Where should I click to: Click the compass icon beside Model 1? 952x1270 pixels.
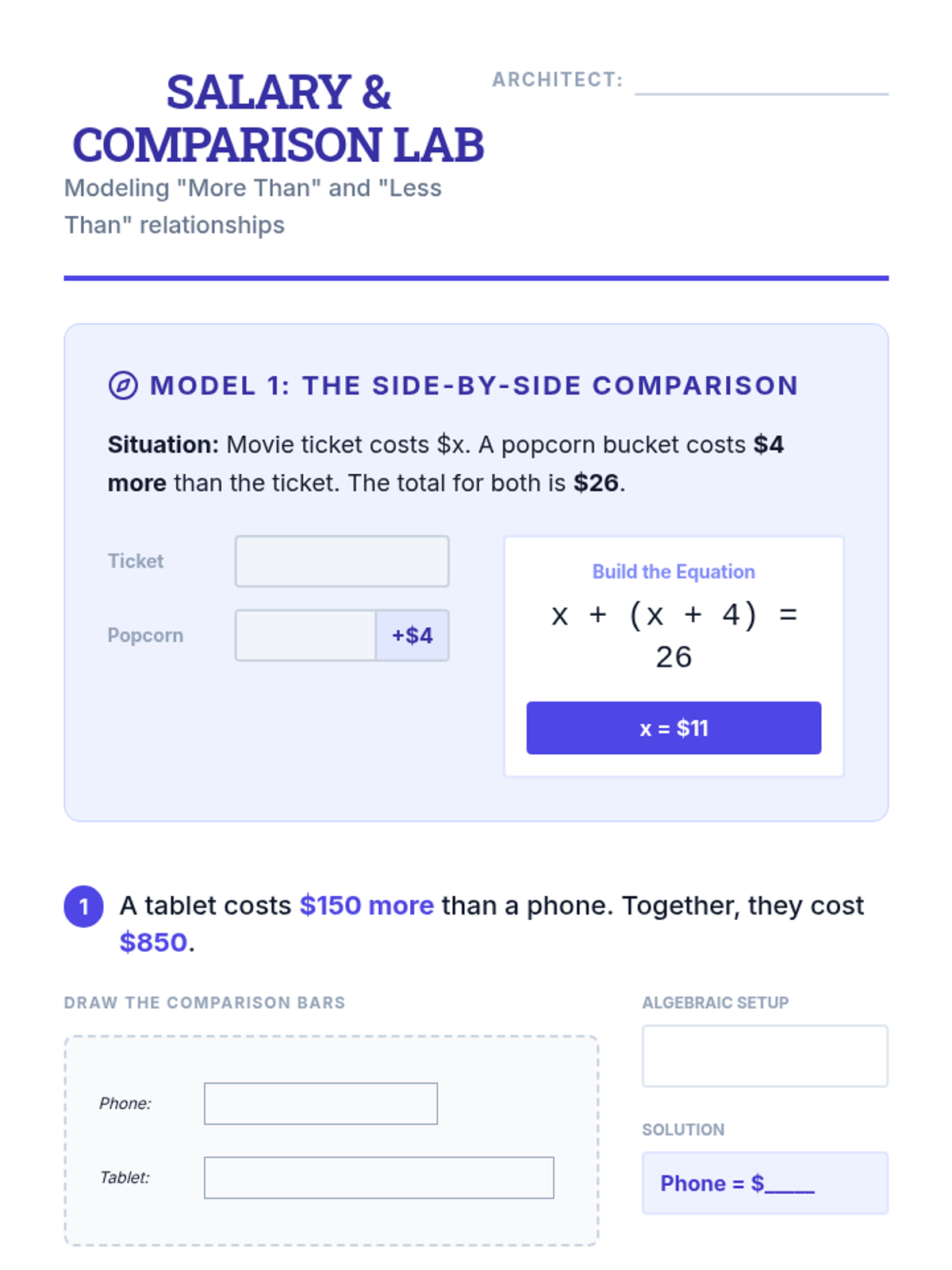point(123,386)
